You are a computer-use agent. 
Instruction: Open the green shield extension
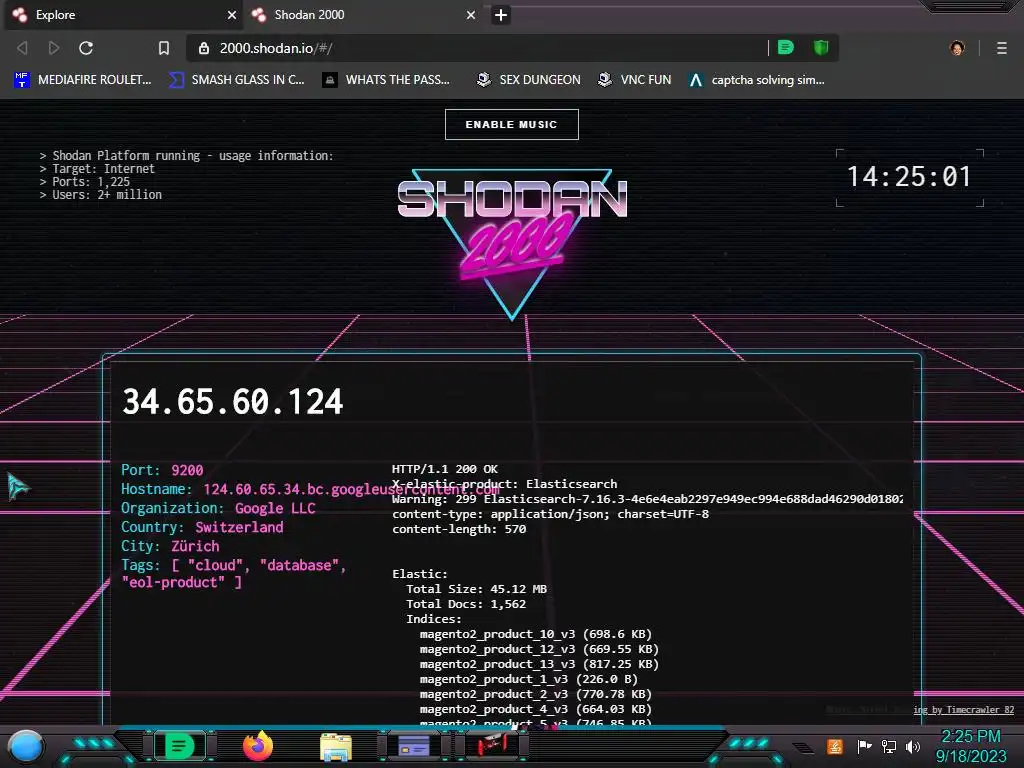[x=821, y=48]
